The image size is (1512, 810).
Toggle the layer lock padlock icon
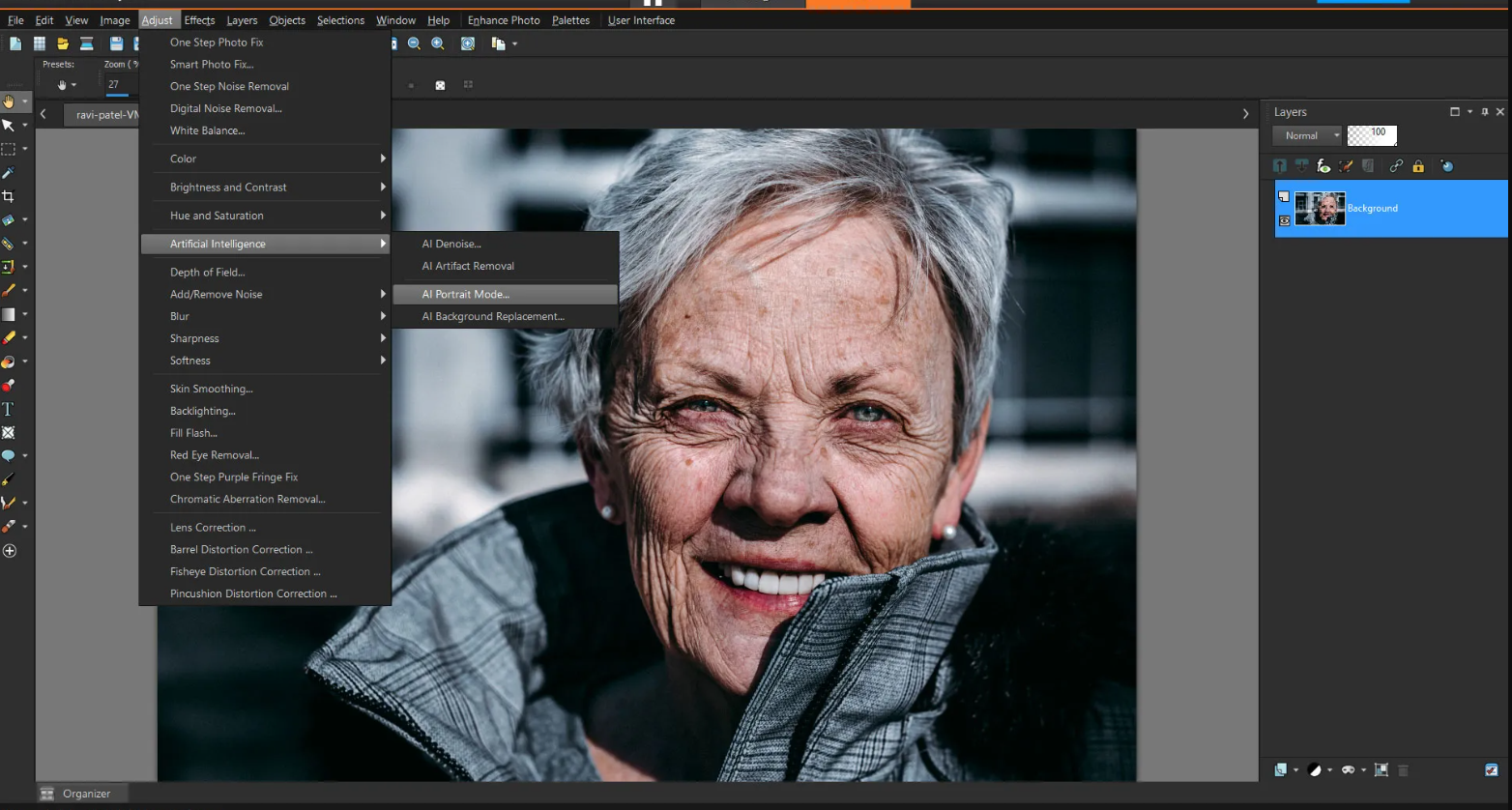pos(1418,166)
